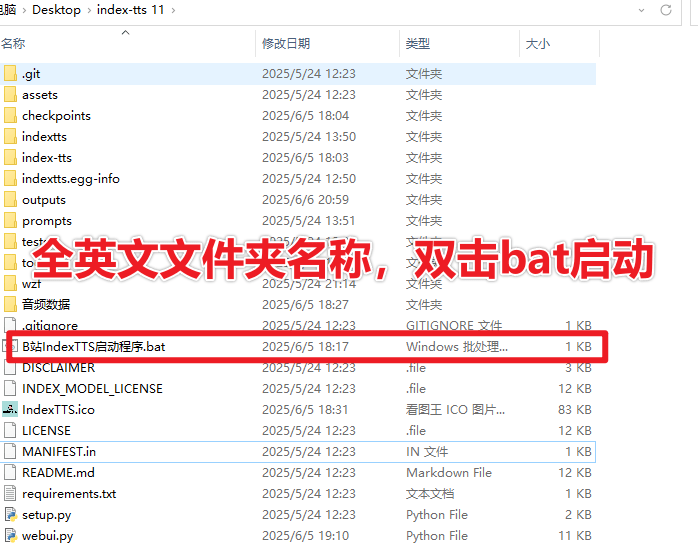Screen dimensions: 698x556
Task: Click the setup.py file icon
Action: tap(10, 515)
